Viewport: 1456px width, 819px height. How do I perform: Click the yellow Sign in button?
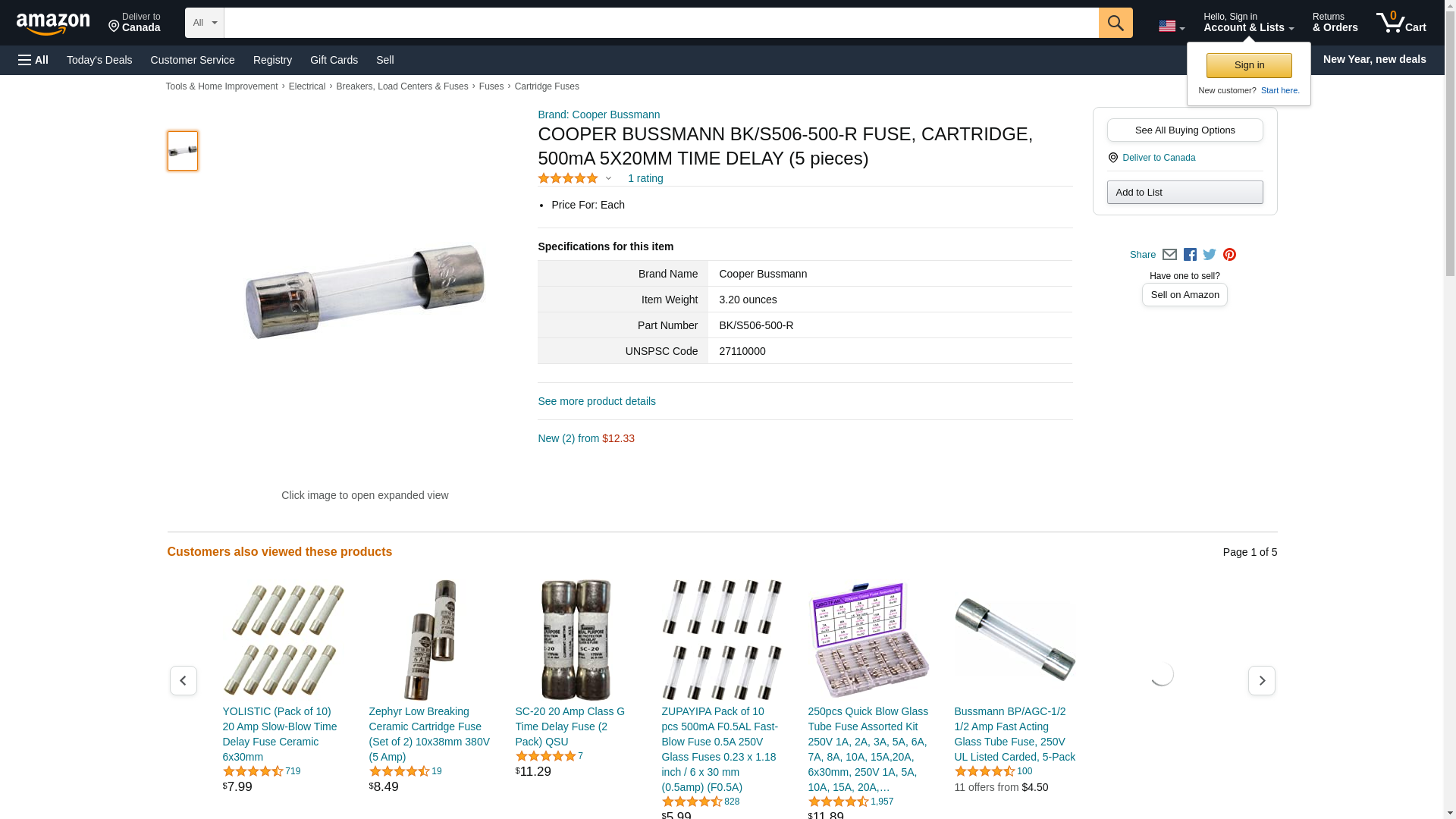(1249, 65)
